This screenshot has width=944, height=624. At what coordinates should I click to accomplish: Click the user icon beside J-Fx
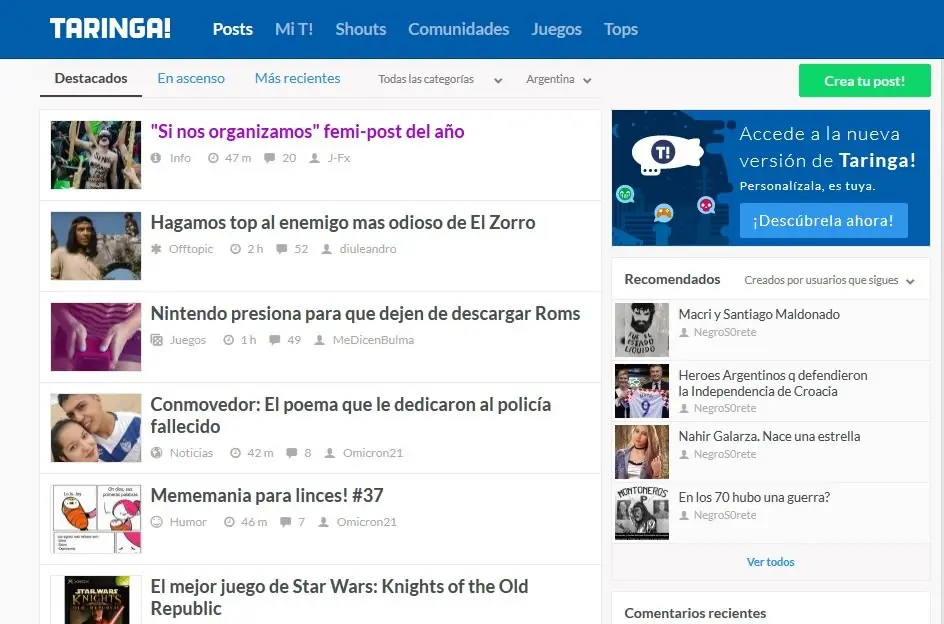[314, 158]
